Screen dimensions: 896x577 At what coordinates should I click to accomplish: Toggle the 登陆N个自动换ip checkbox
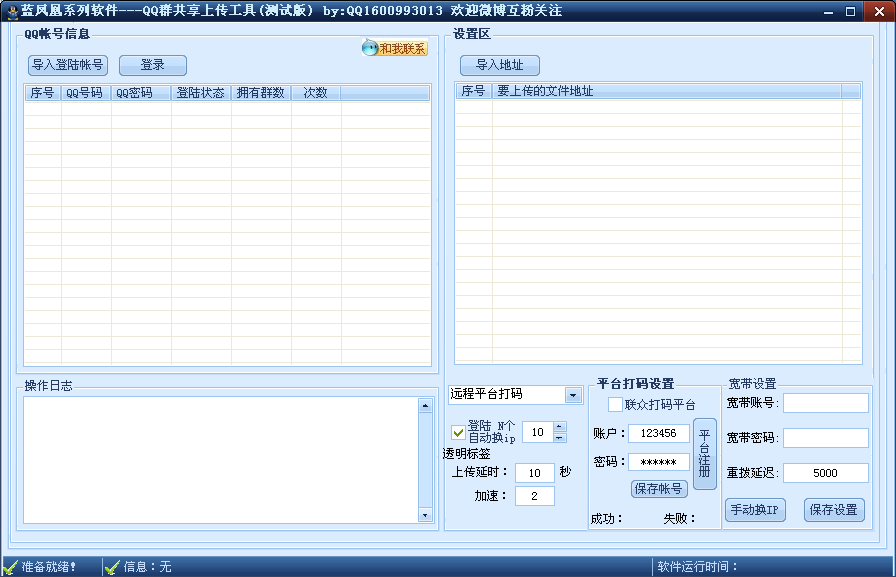tap(458, 432)
